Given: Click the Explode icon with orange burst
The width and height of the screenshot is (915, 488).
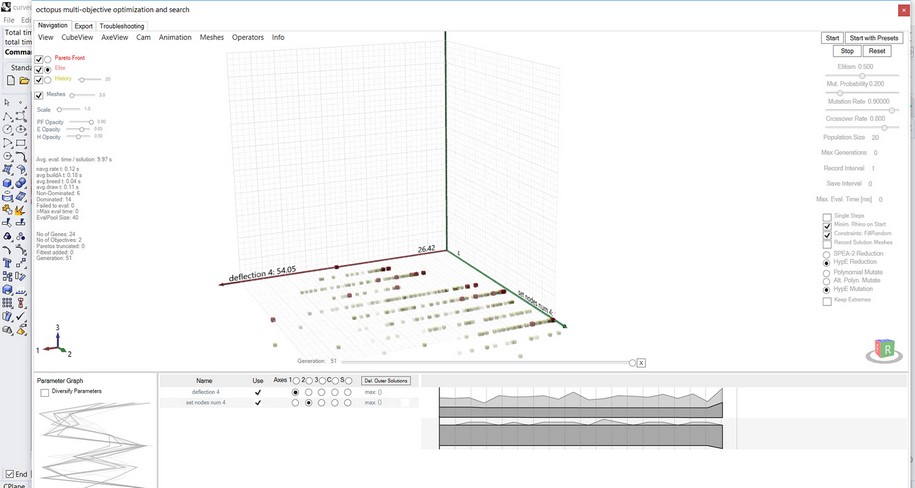Looking at the screenshot, I should 21,210.
